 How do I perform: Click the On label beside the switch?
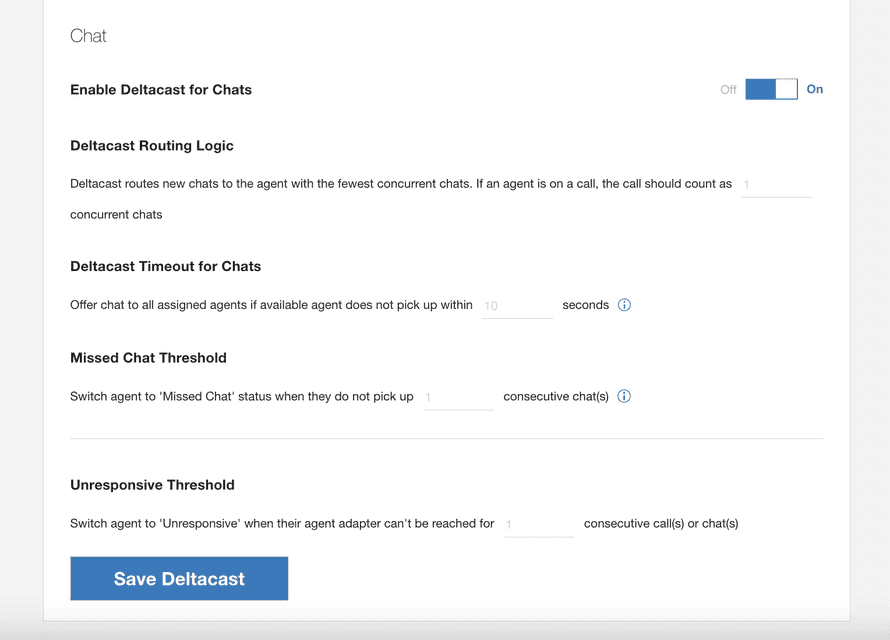pyautogui.click(x=815, y=89)
